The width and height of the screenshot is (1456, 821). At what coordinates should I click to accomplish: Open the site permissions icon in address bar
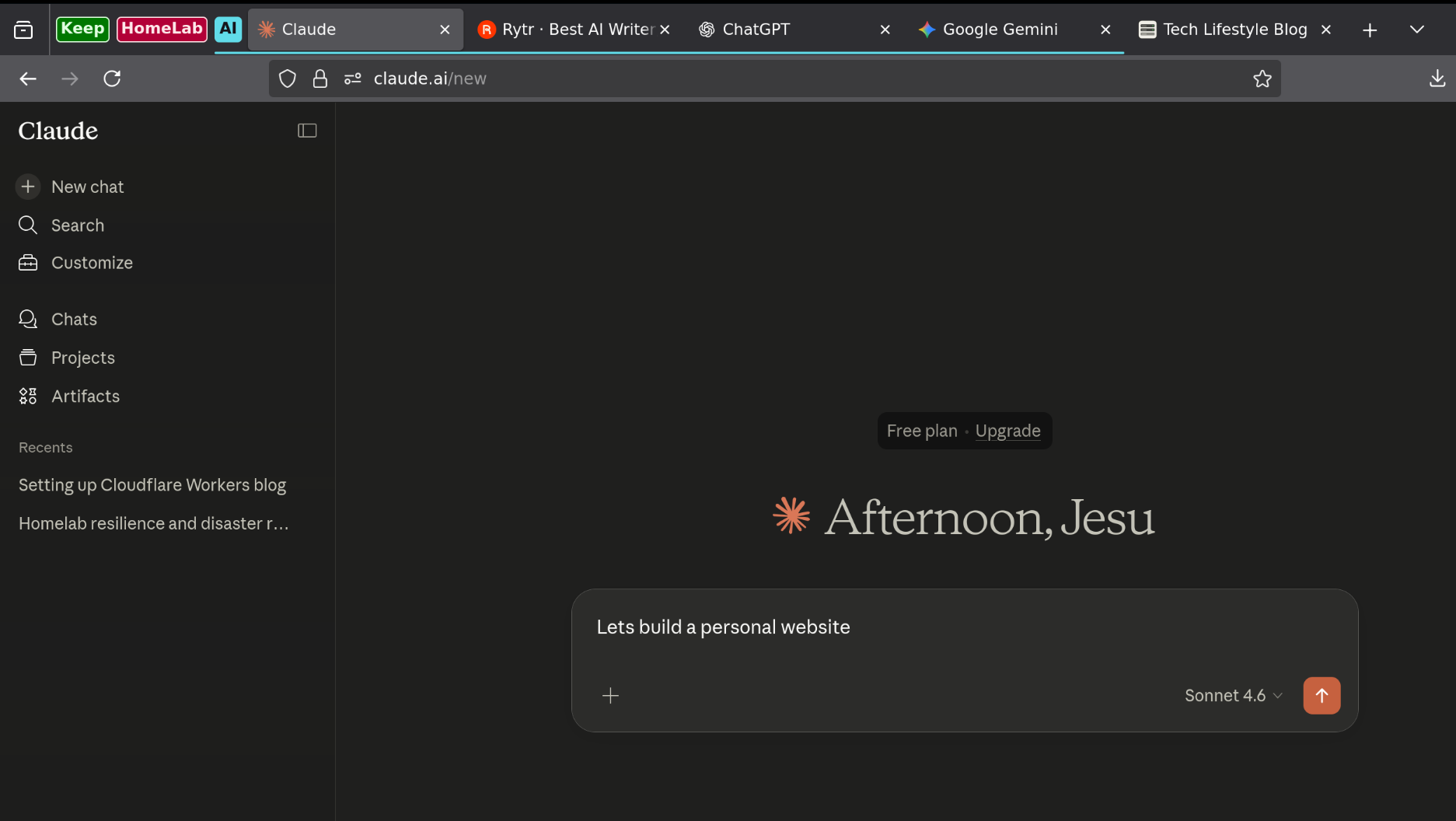[x=353, y=79]
